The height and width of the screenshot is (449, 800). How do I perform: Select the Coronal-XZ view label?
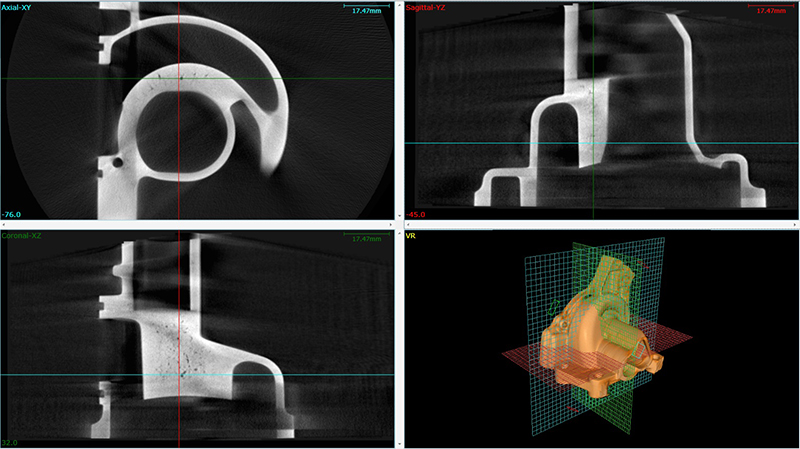click(x=28, y=236)
